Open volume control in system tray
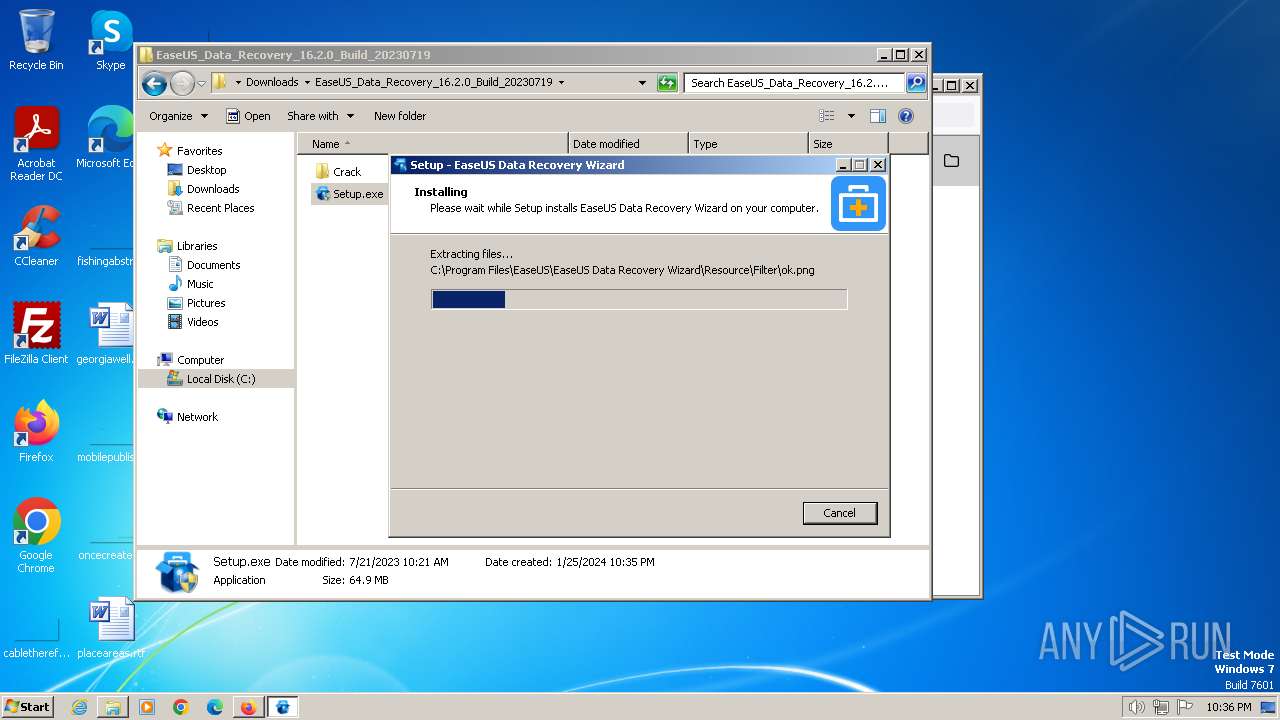 (1137, 707)
